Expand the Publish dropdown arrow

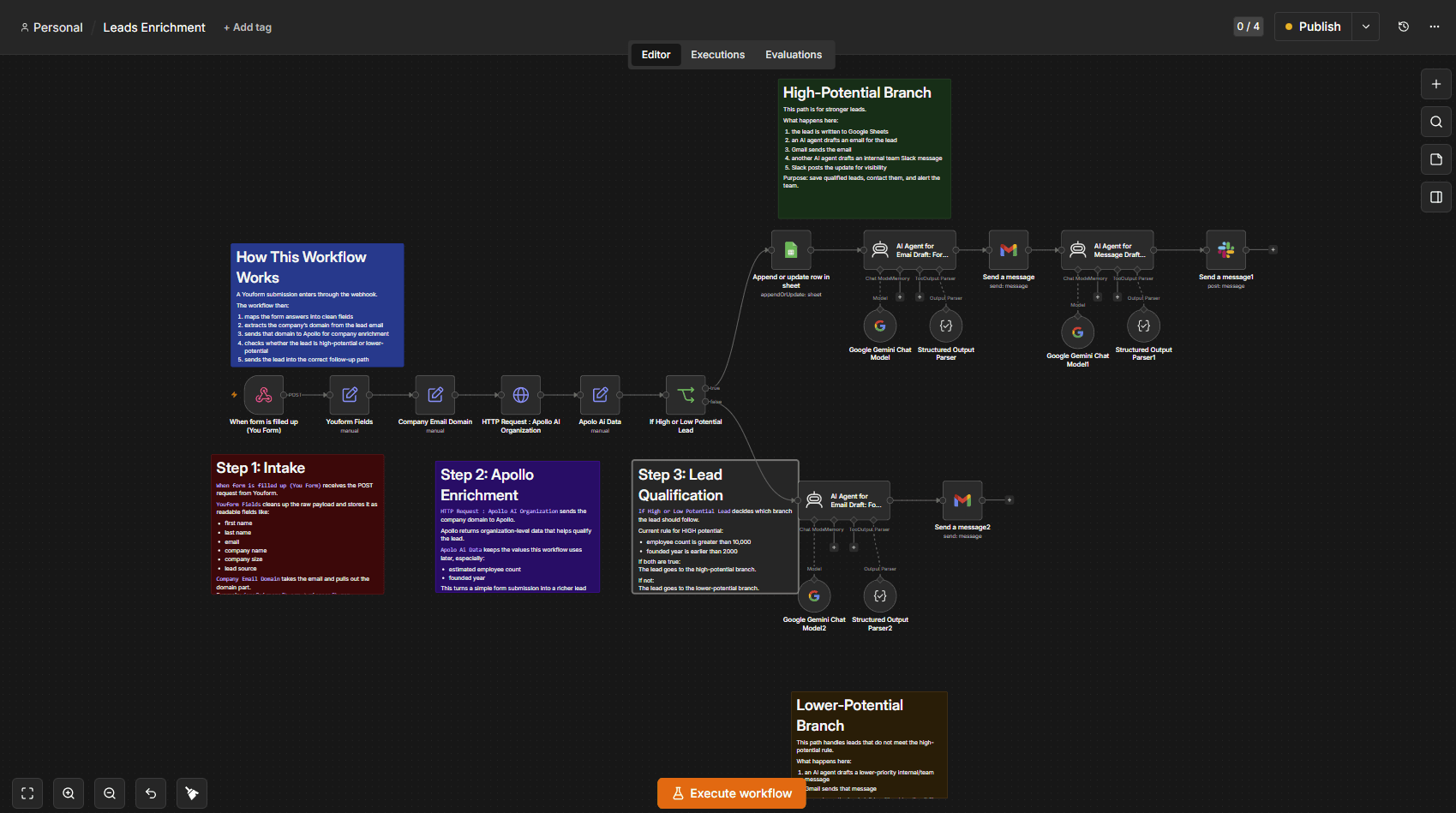[x=1366, y=27]
